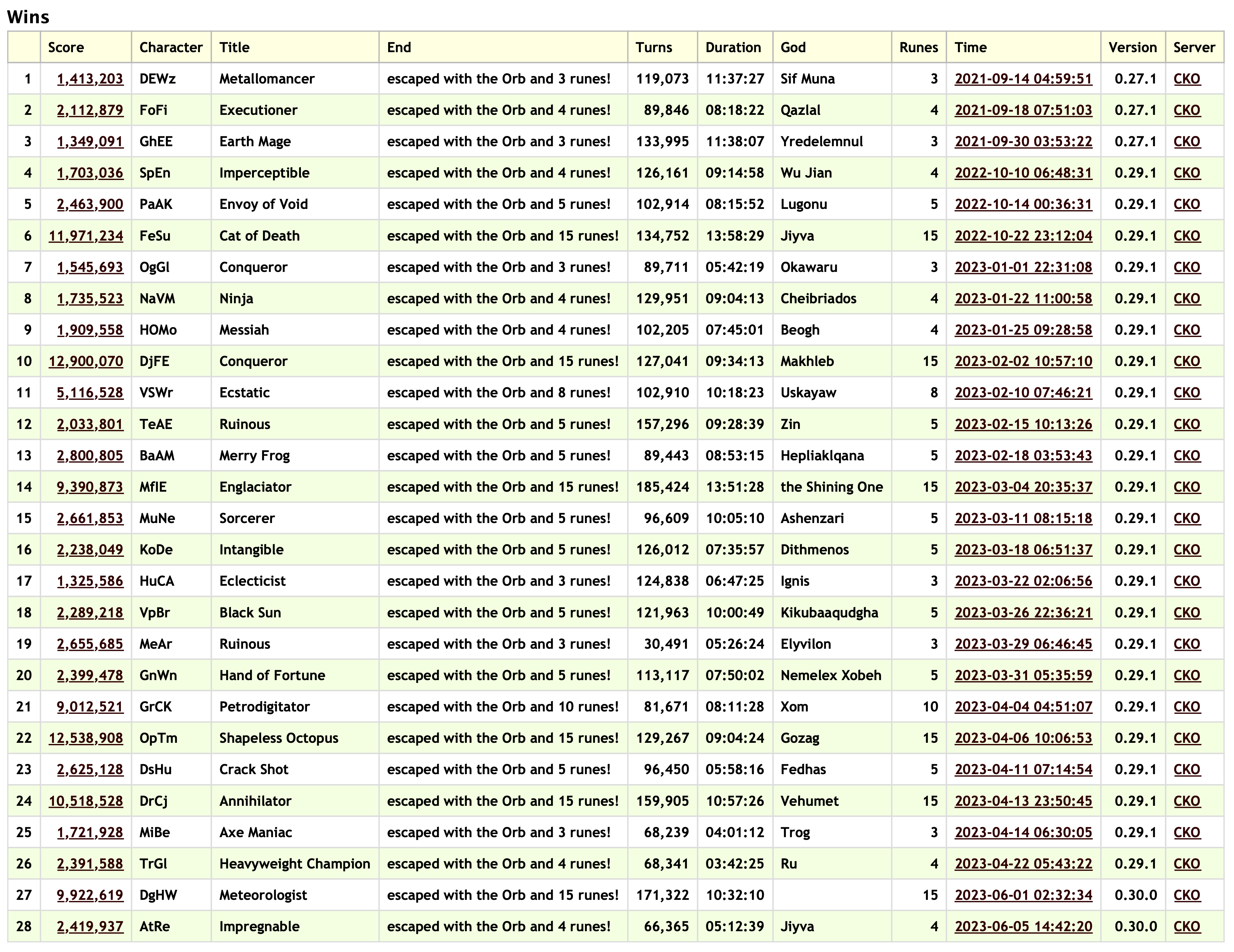Click the Title column header
1234x952 pixels.
coord(295,47)
